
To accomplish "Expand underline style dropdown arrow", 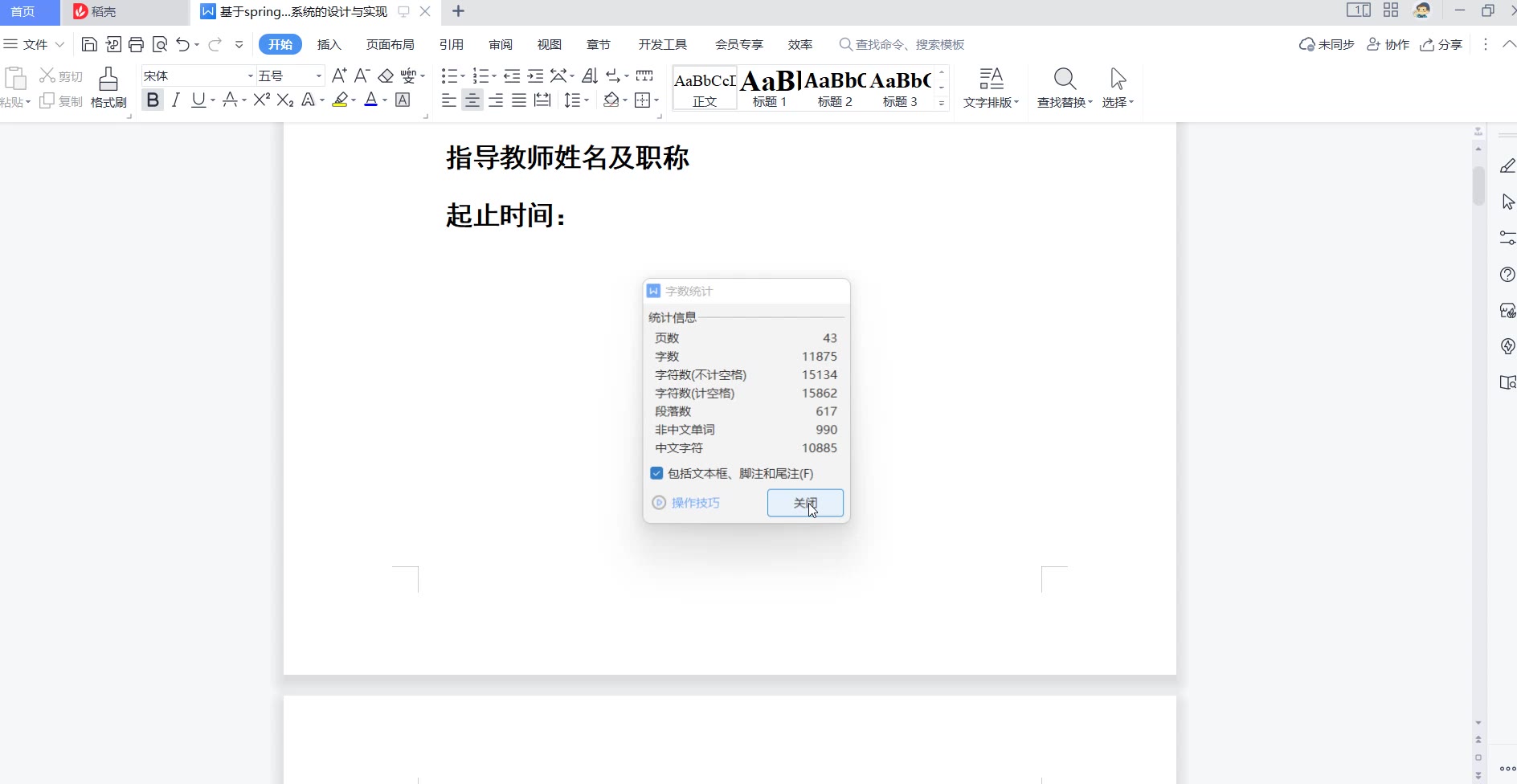I will (x=213, y=100).
